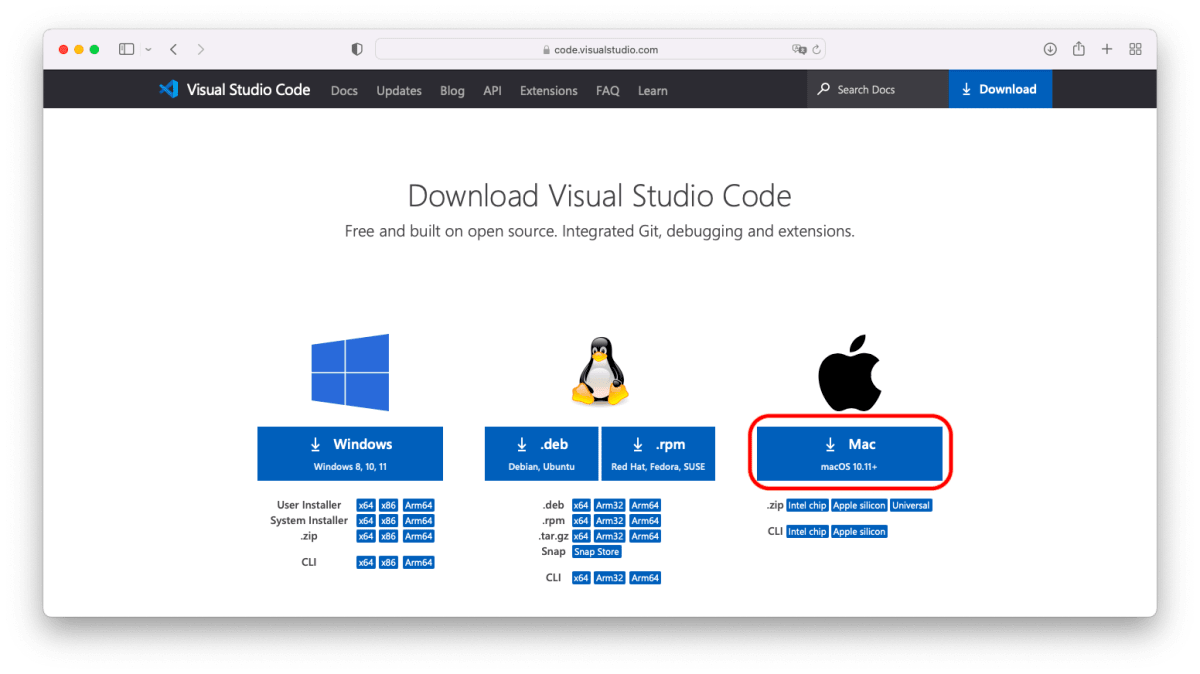Click the blue Download button in the header
1200x674 pixels.
pyautogui.click(x=1000, y=89)
